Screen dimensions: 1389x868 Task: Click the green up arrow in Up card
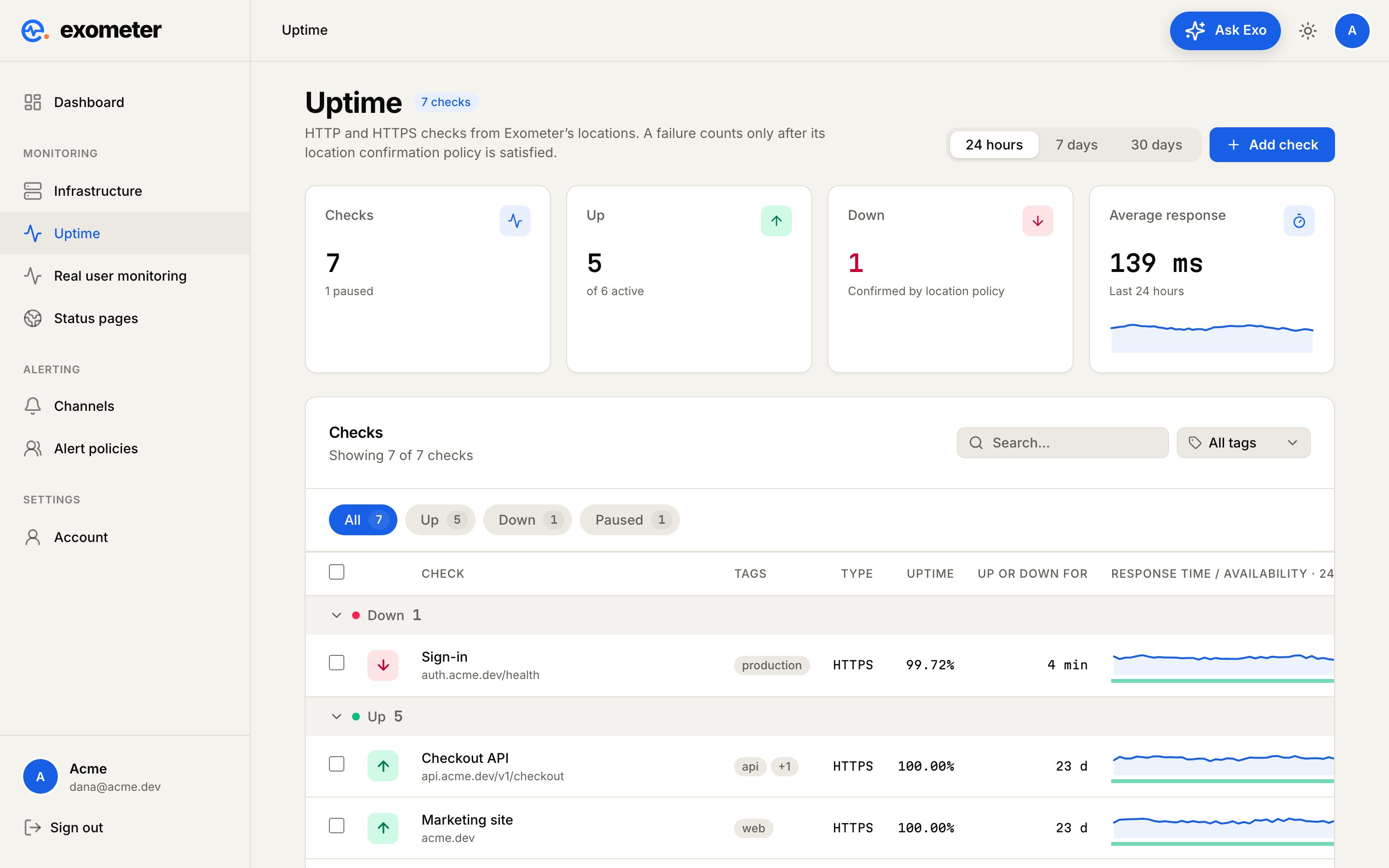coord(776,221)
